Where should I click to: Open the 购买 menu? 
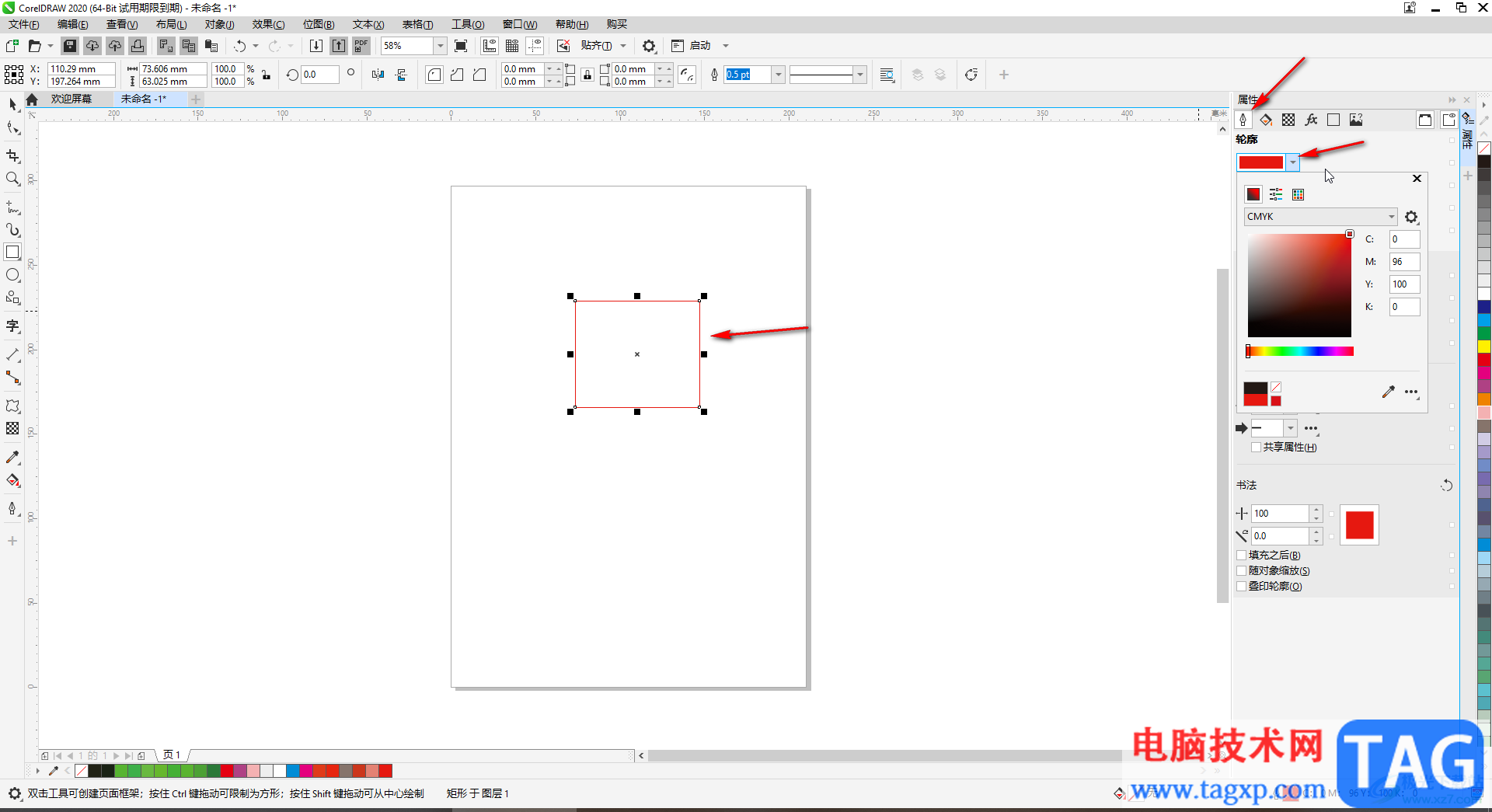[x=617, y=24]
